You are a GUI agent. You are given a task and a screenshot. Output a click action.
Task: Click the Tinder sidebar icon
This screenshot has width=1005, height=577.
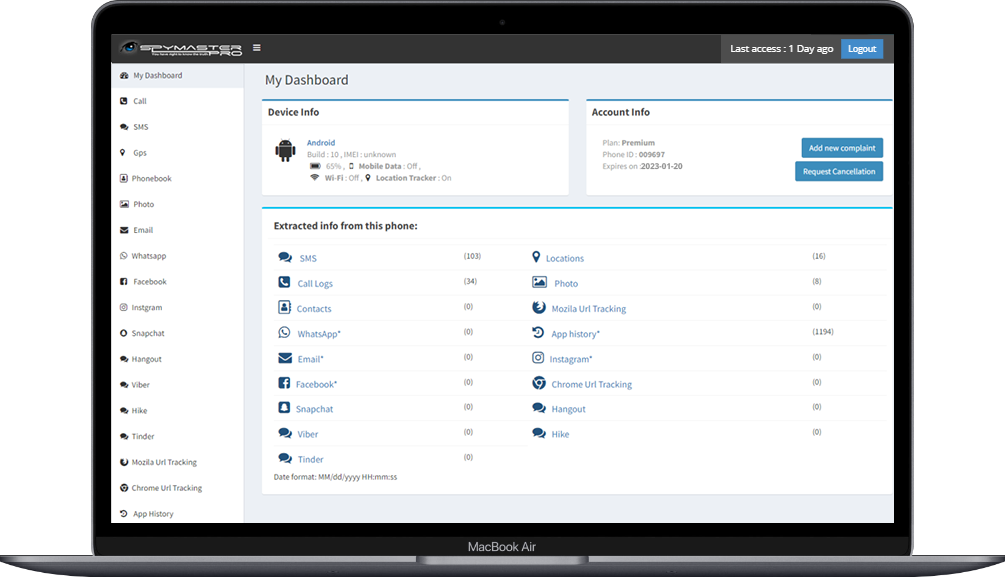tap(124, 436)
